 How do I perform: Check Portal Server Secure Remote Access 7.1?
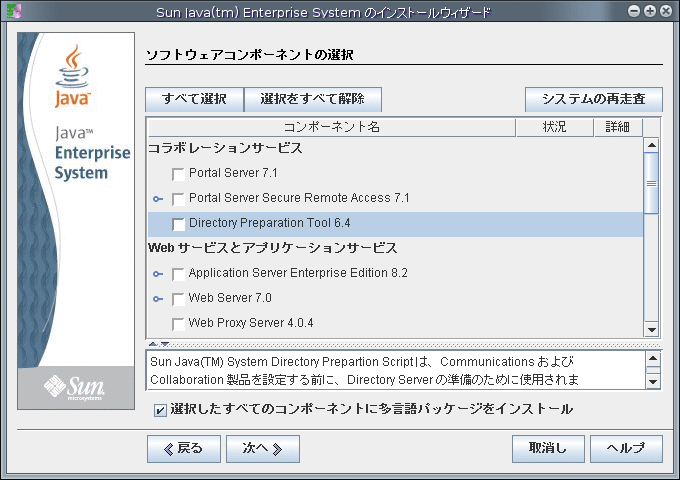pos(178,199)
